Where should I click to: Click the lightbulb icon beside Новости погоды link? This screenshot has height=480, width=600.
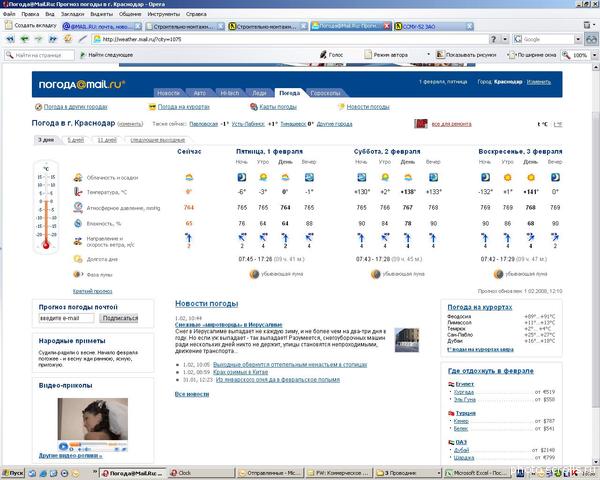341,107
